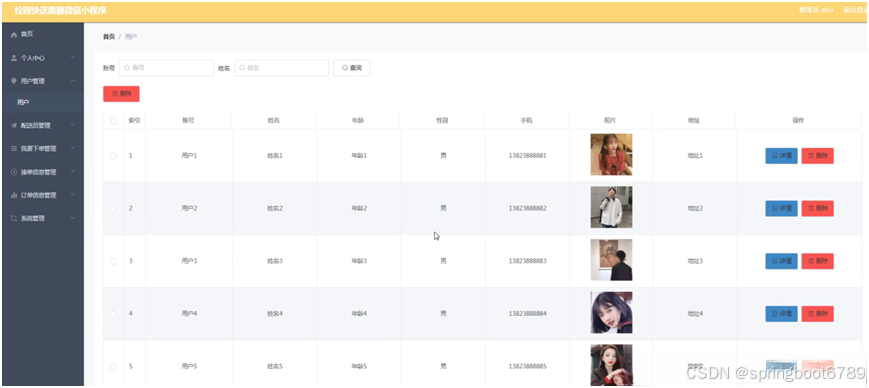The width and height of the screenshot is (869, 388).
Task: Check the checkbox for row 用户5
Action: (x=114, y=366)
